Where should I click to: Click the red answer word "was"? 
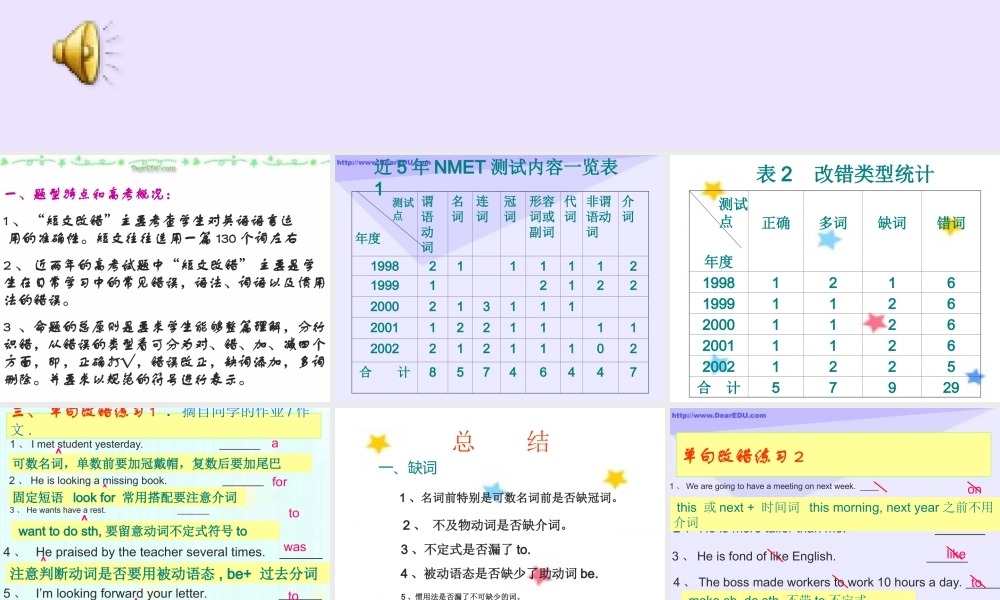pyautogui.click(x=294, y=547)
